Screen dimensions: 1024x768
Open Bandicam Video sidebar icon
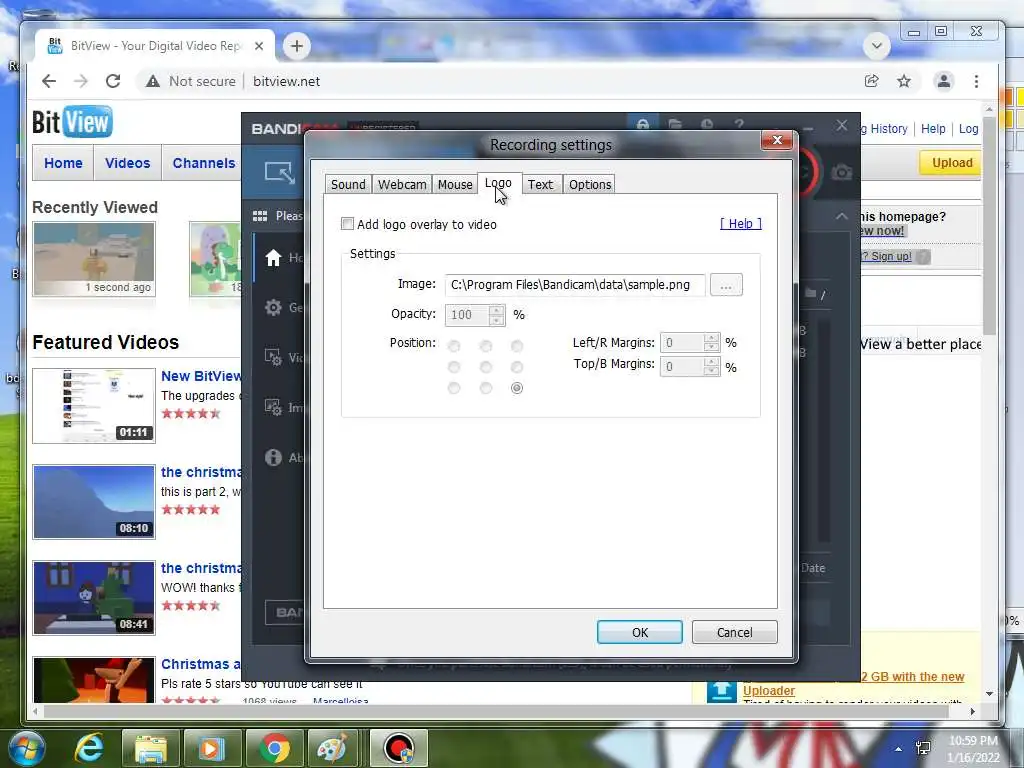pyautogui.click(x=273, y=357)
